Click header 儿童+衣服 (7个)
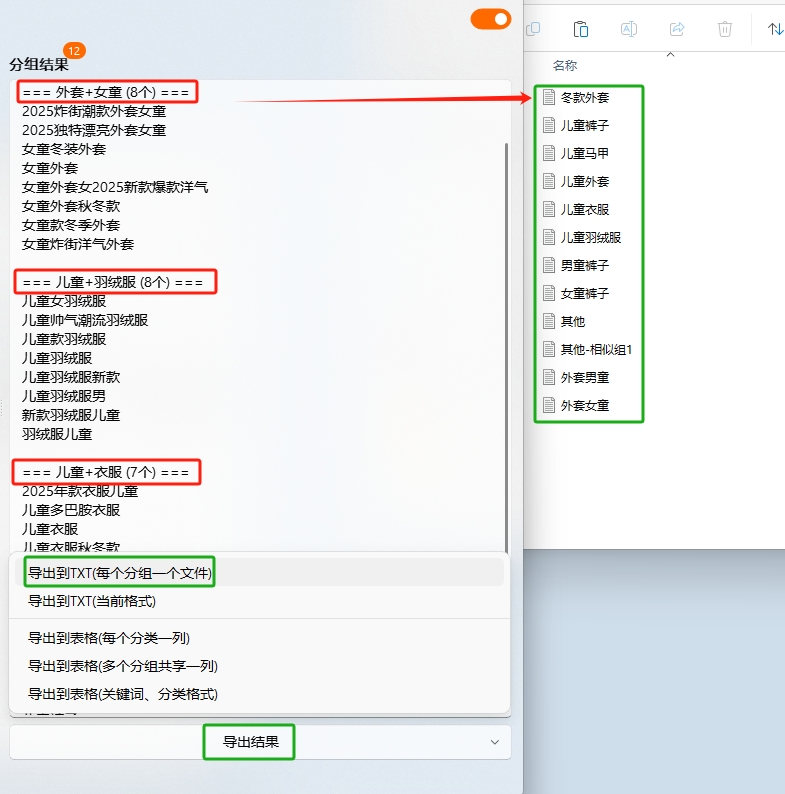 106,472
